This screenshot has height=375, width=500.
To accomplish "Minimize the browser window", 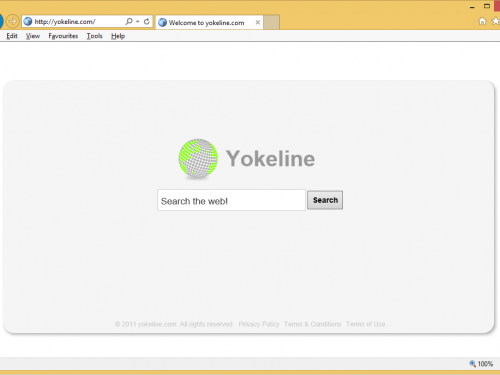I will click(x=472, y=7).
